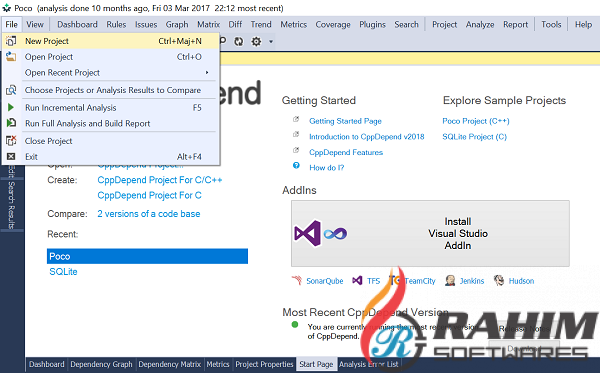Screen dimensions: 600x373
Task: Click the SonarQube logo icon
Action: point(297,281)
